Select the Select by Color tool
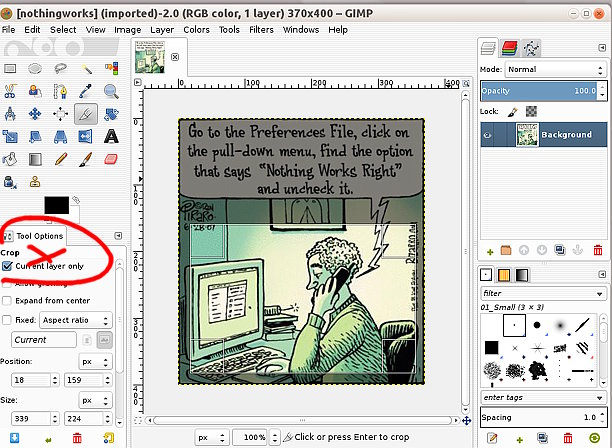The height and width of the screenshot is (448, 612). 111,69
